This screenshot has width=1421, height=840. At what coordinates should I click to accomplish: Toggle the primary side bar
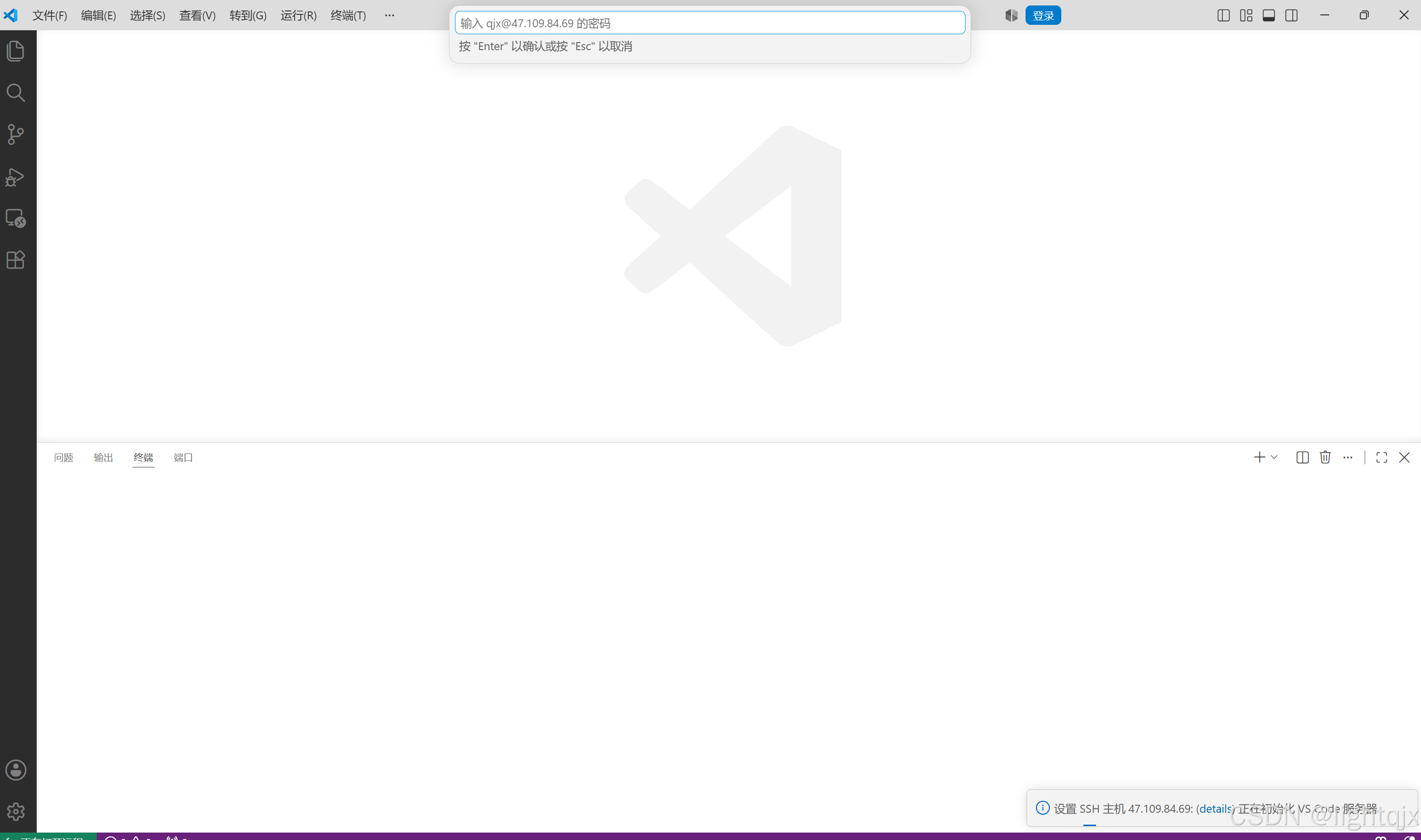(1224, 15)
